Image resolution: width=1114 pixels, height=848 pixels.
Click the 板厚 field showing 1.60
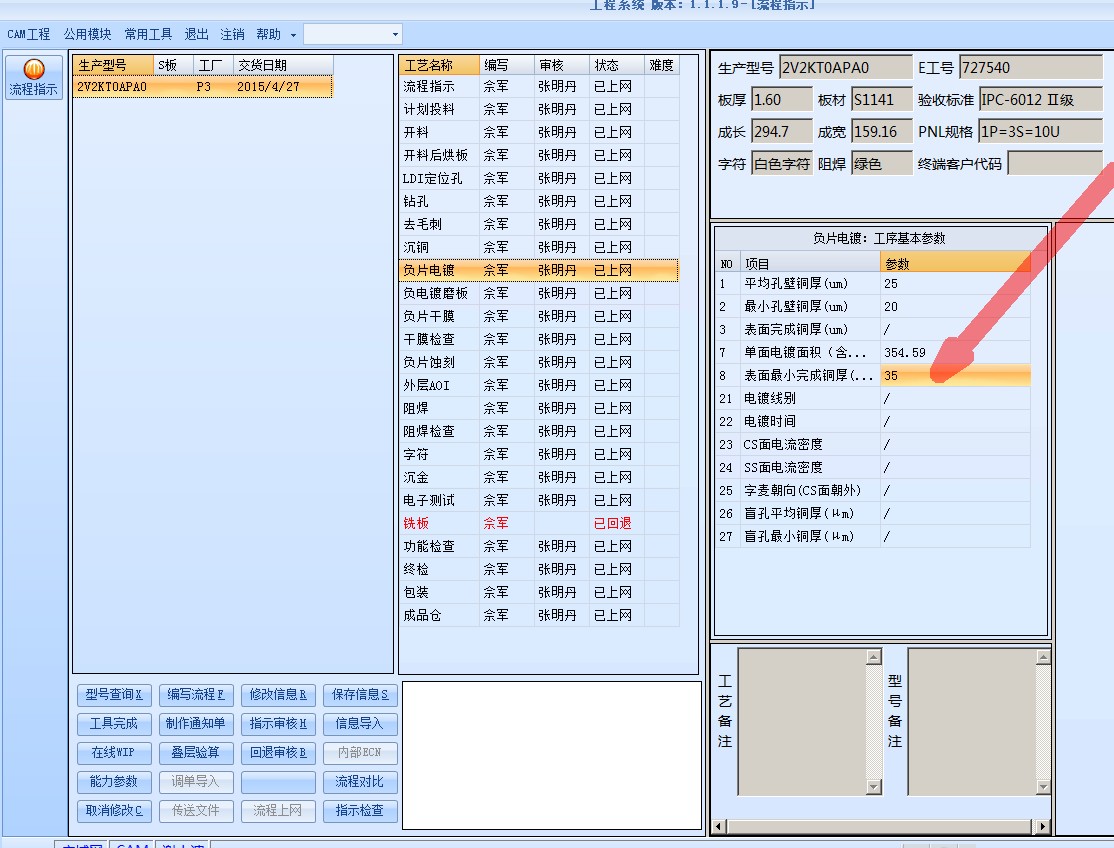[782, 99]
